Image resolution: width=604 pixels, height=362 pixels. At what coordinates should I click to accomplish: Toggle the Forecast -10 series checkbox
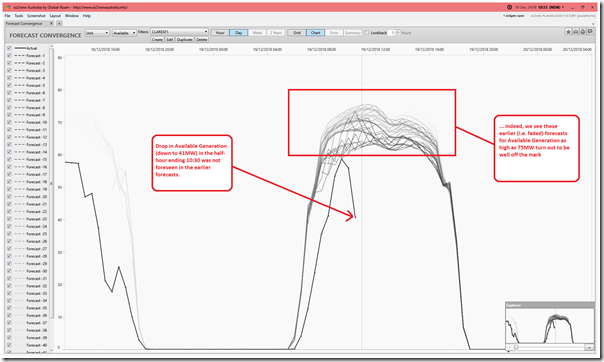pyautogui.click(x=9, y=122)
